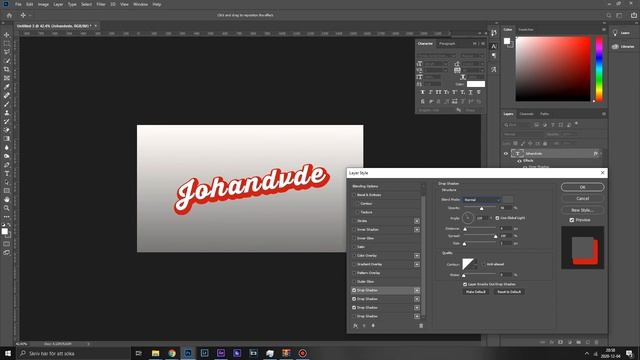This screenshot has width=640, height=360.
Task: Switch to the Channels tab
Action: pos(526,114)
